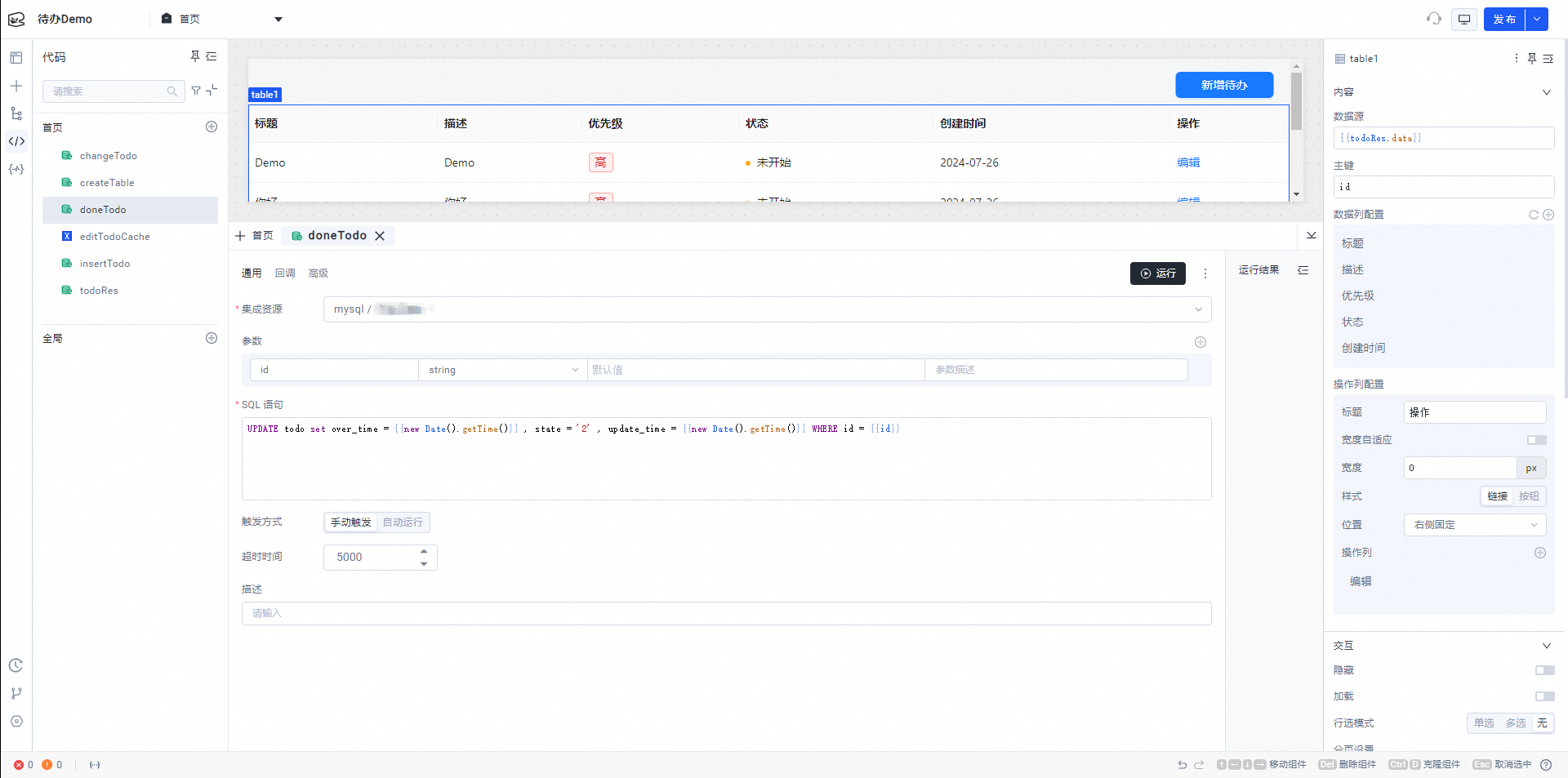Decrease the 超时时间 value

point(424,564)
